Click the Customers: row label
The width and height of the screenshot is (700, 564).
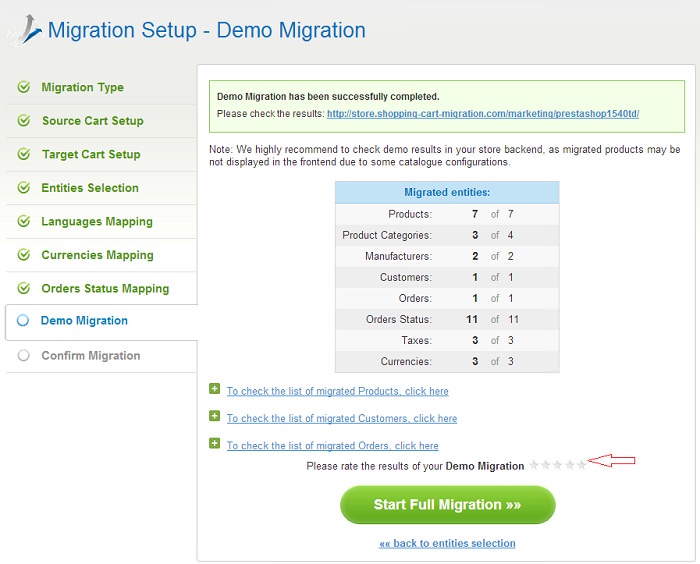[406, 277]
